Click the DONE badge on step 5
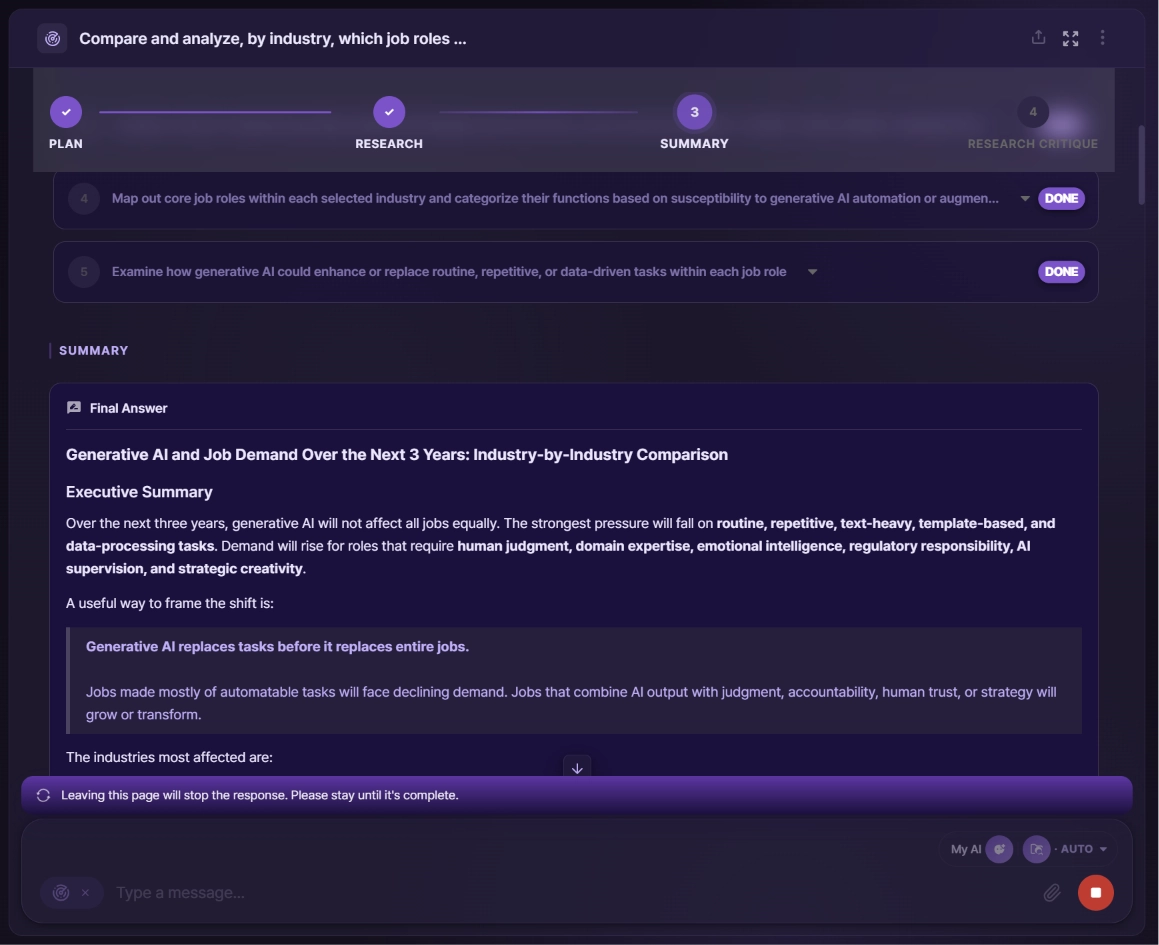 tap(1061, 271)
